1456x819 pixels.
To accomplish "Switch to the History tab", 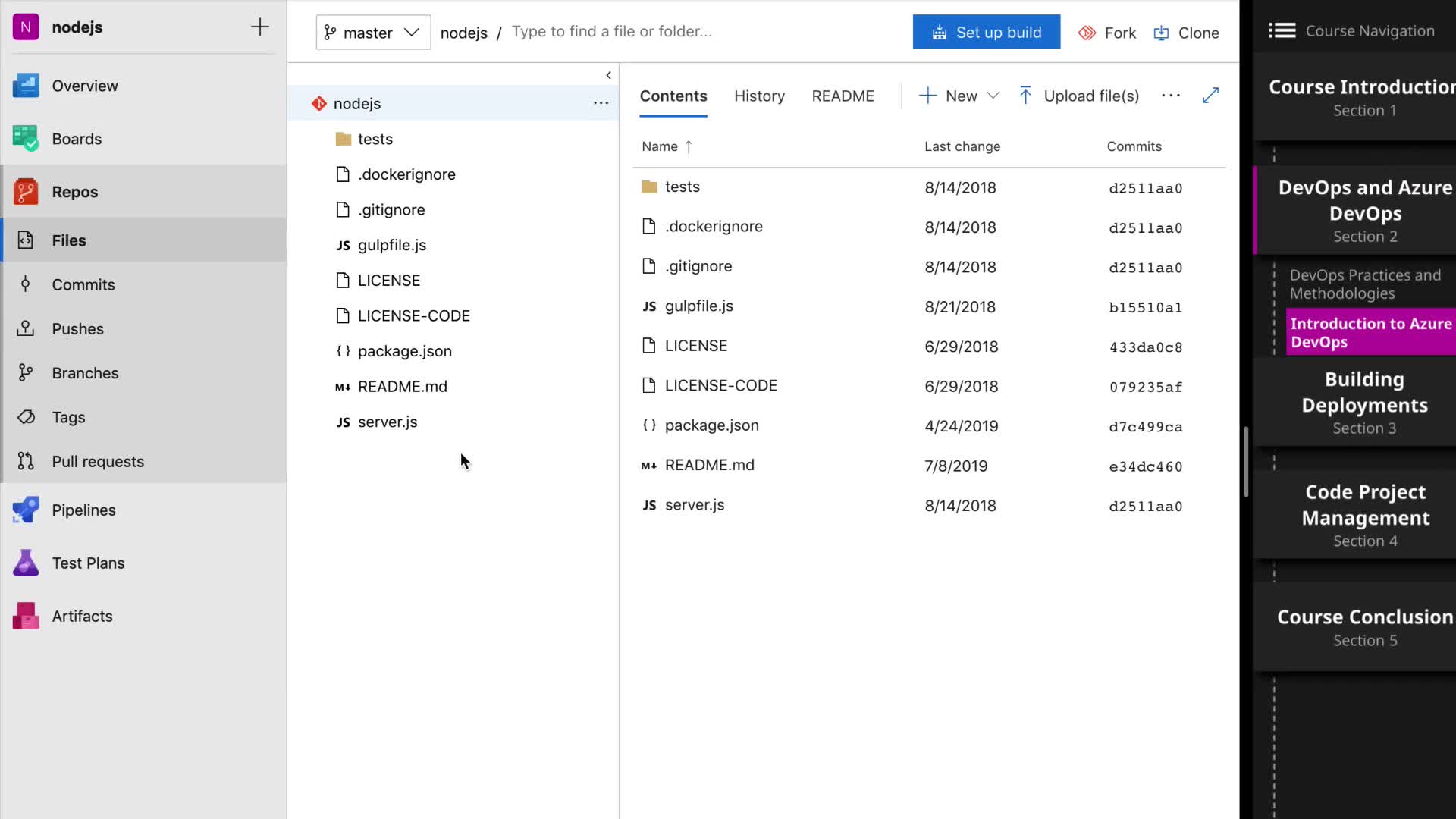I will [759, 96].
